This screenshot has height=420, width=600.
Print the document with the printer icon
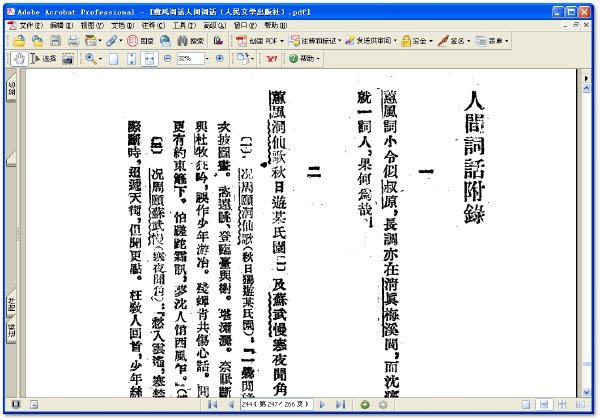pyautogui.click(x=73, y=41)
